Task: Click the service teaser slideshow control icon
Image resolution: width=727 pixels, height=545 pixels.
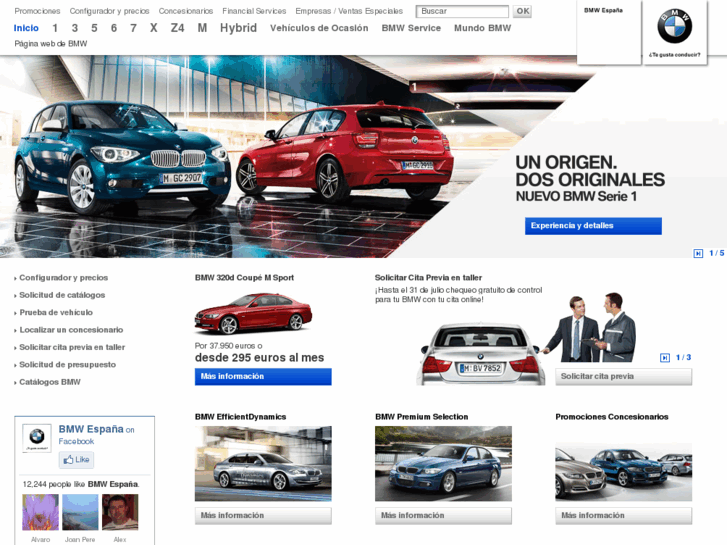Action: 665,358
